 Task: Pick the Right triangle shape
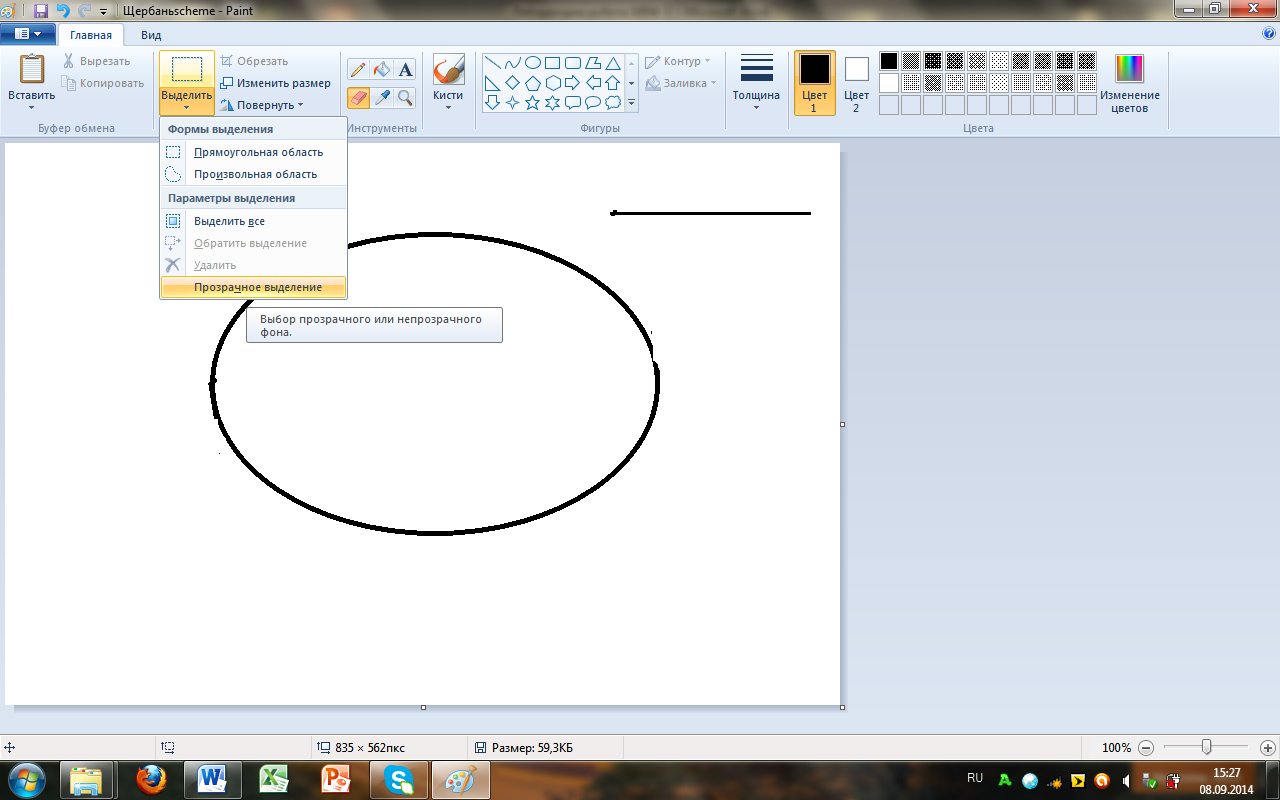point(493,83)
